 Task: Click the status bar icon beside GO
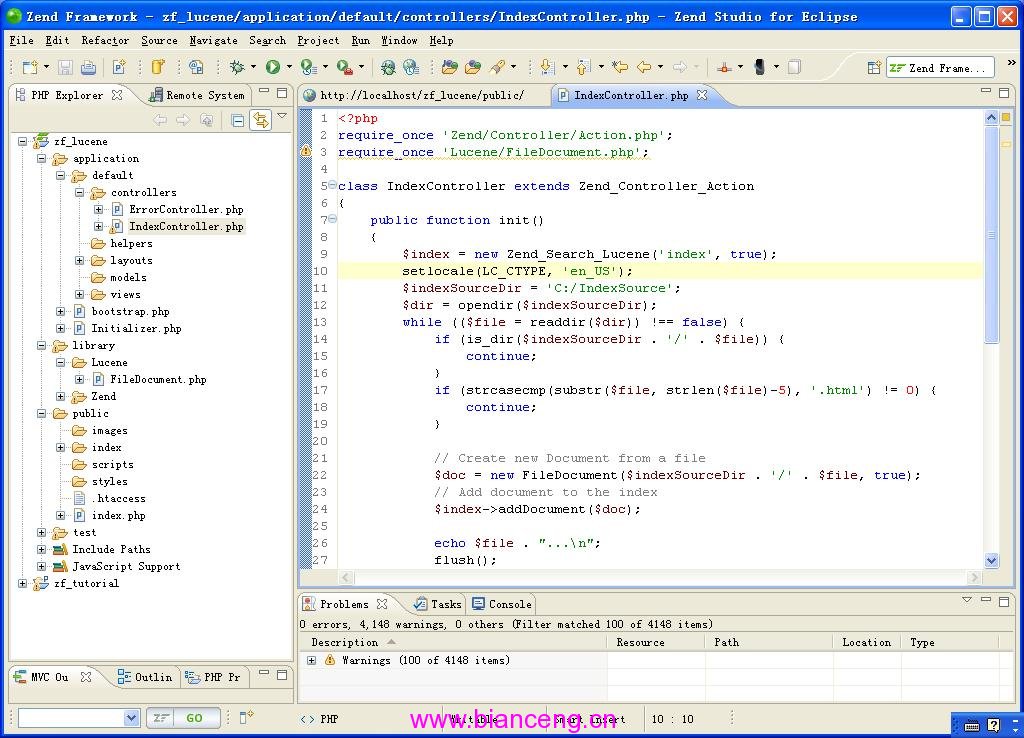(246, 718)
